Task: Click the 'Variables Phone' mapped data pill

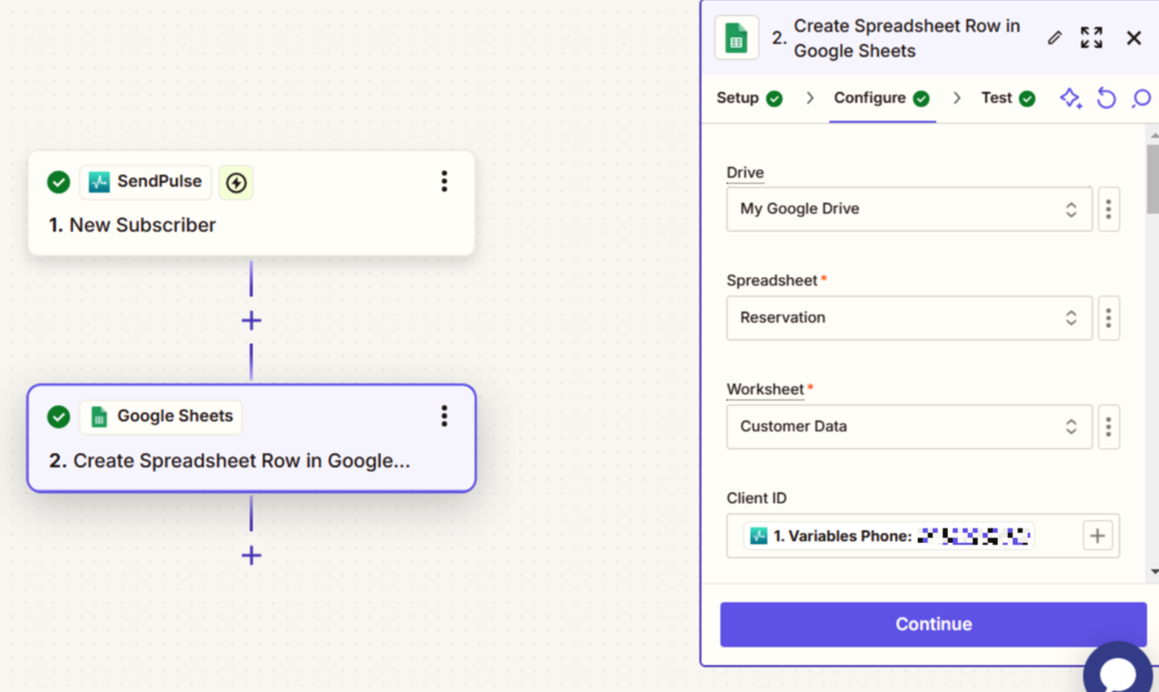Action: pos(889,536)
